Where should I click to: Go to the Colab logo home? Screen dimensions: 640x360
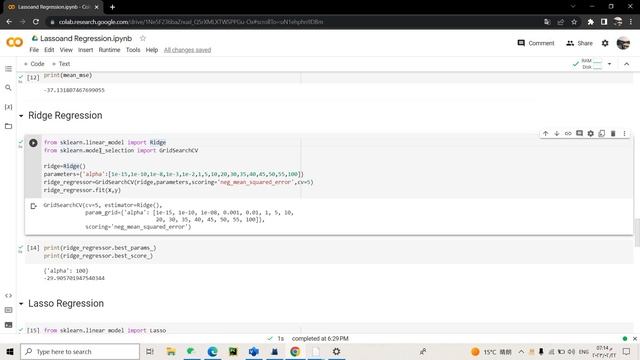15,42
